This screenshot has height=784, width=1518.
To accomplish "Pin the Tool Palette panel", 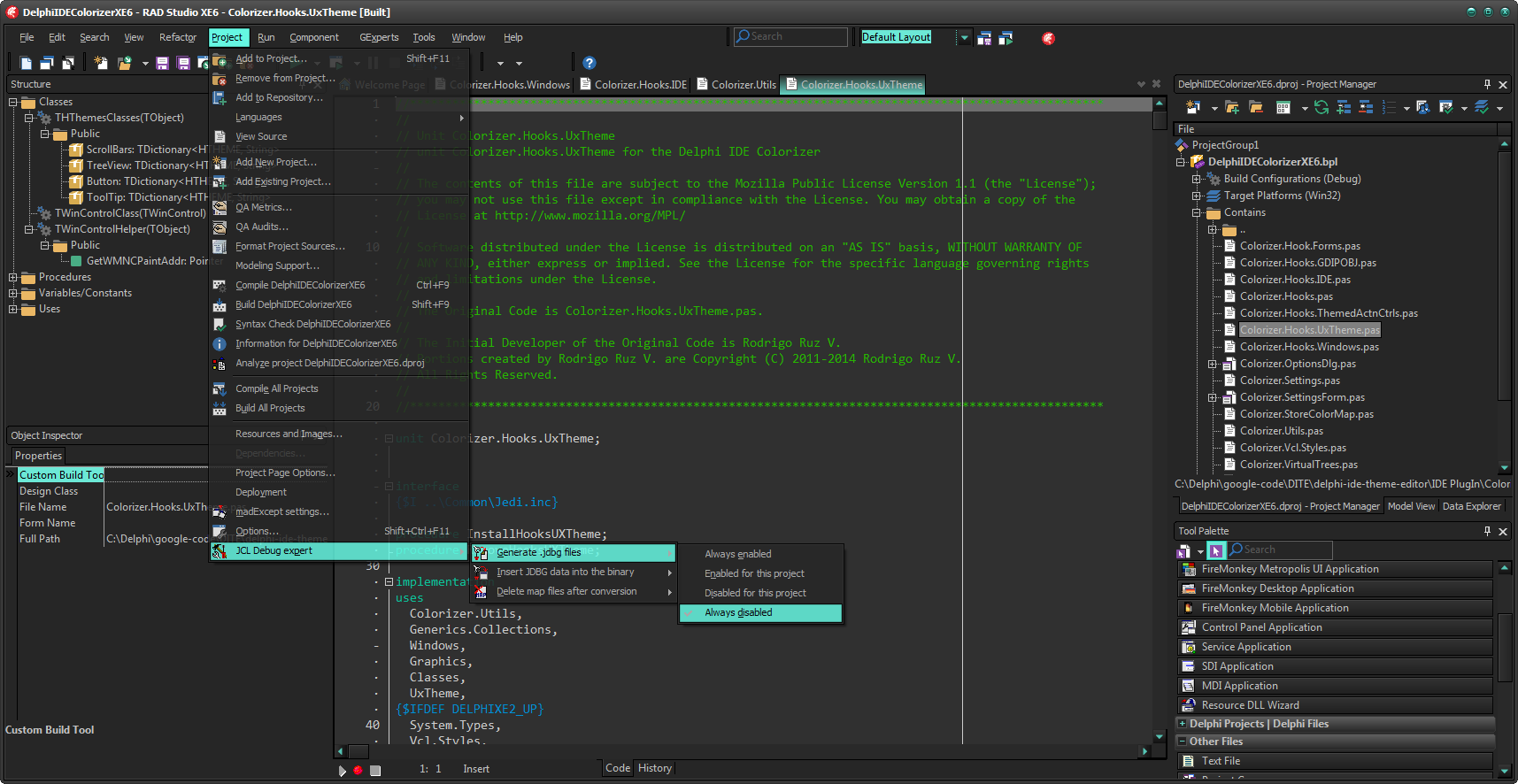I will (x=1487, y=531).
